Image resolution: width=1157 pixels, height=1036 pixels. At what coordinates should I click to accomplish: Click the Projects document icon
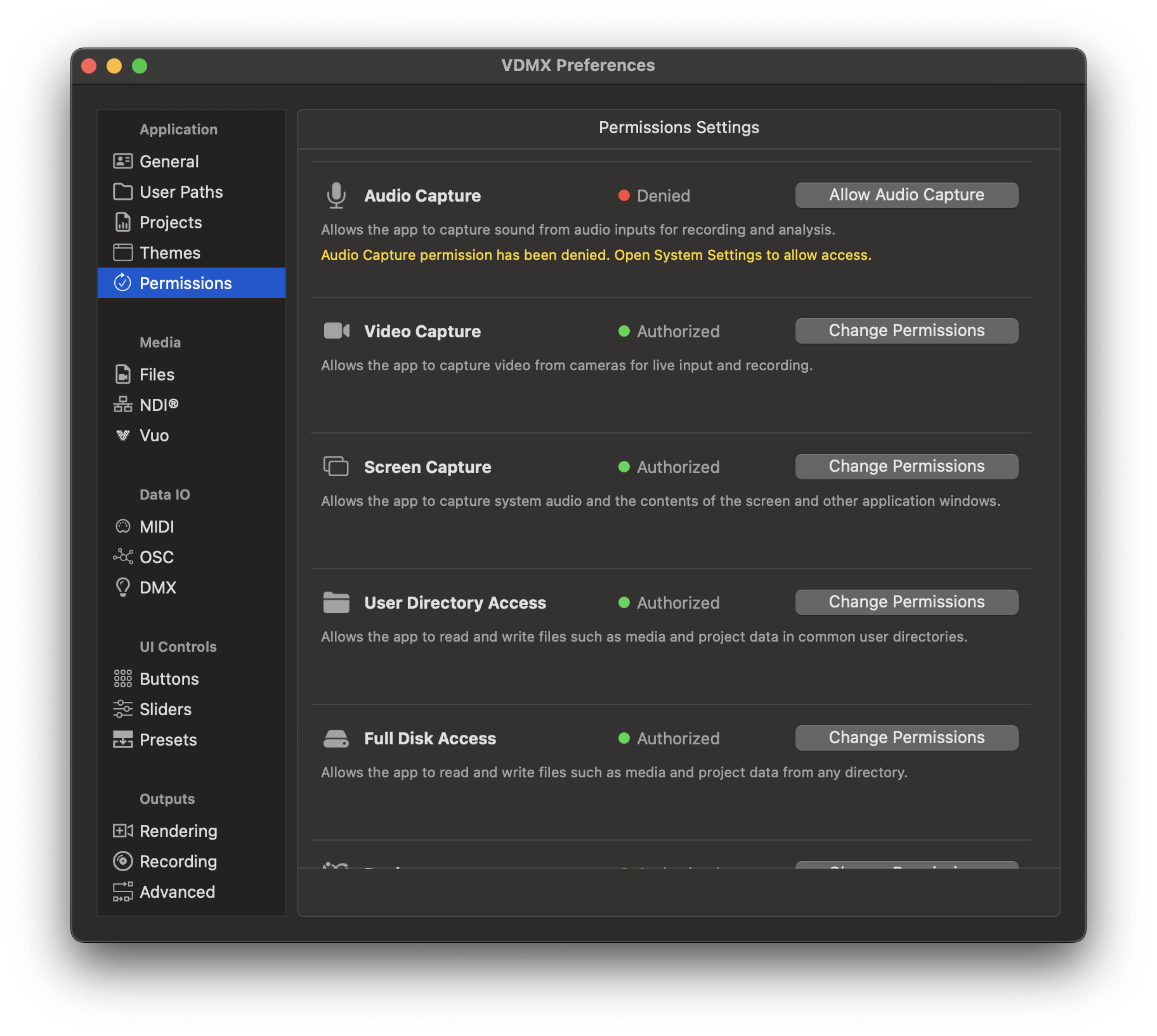(122, 222)
